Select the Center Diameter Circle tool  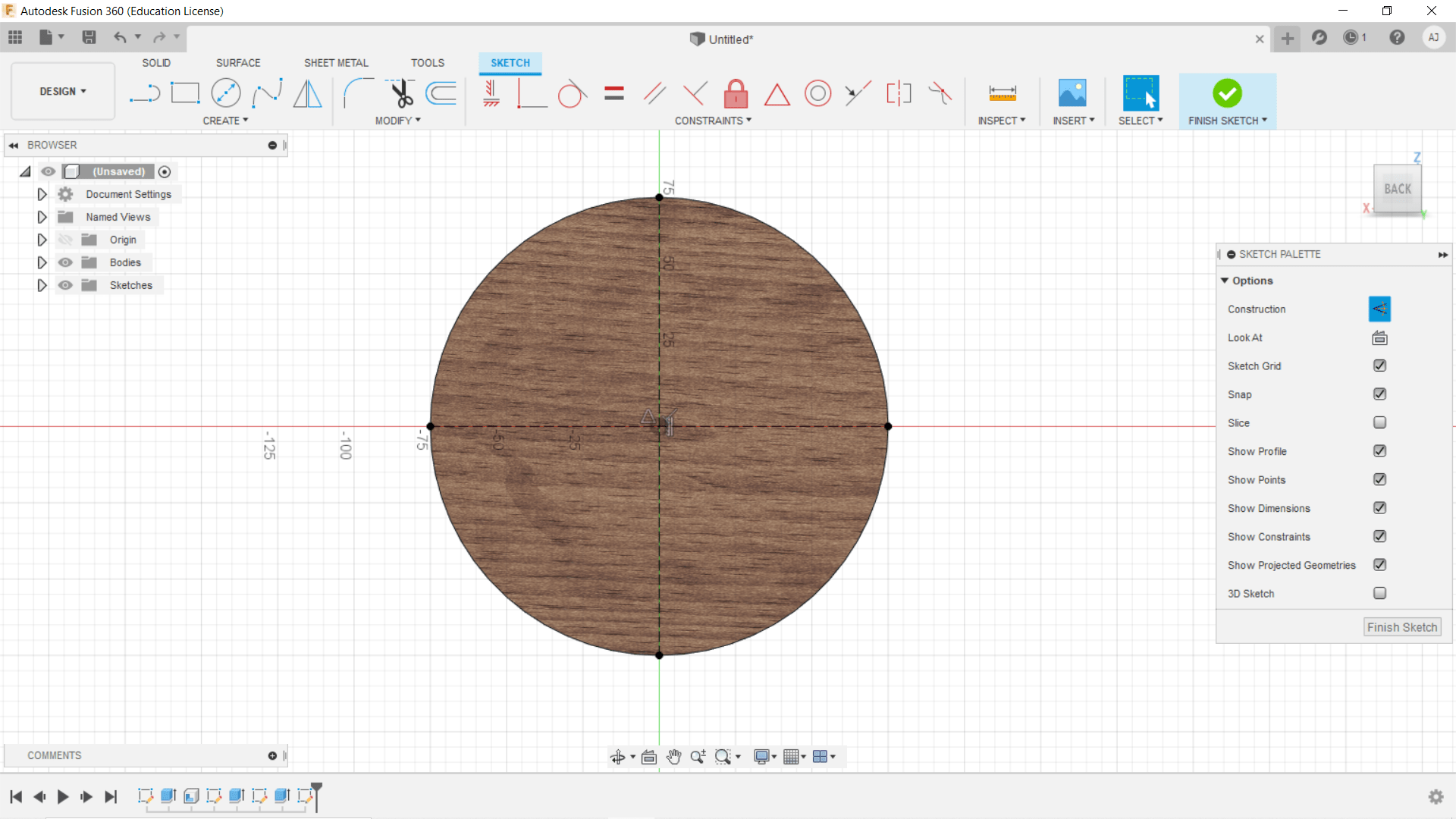coord(226,93)
